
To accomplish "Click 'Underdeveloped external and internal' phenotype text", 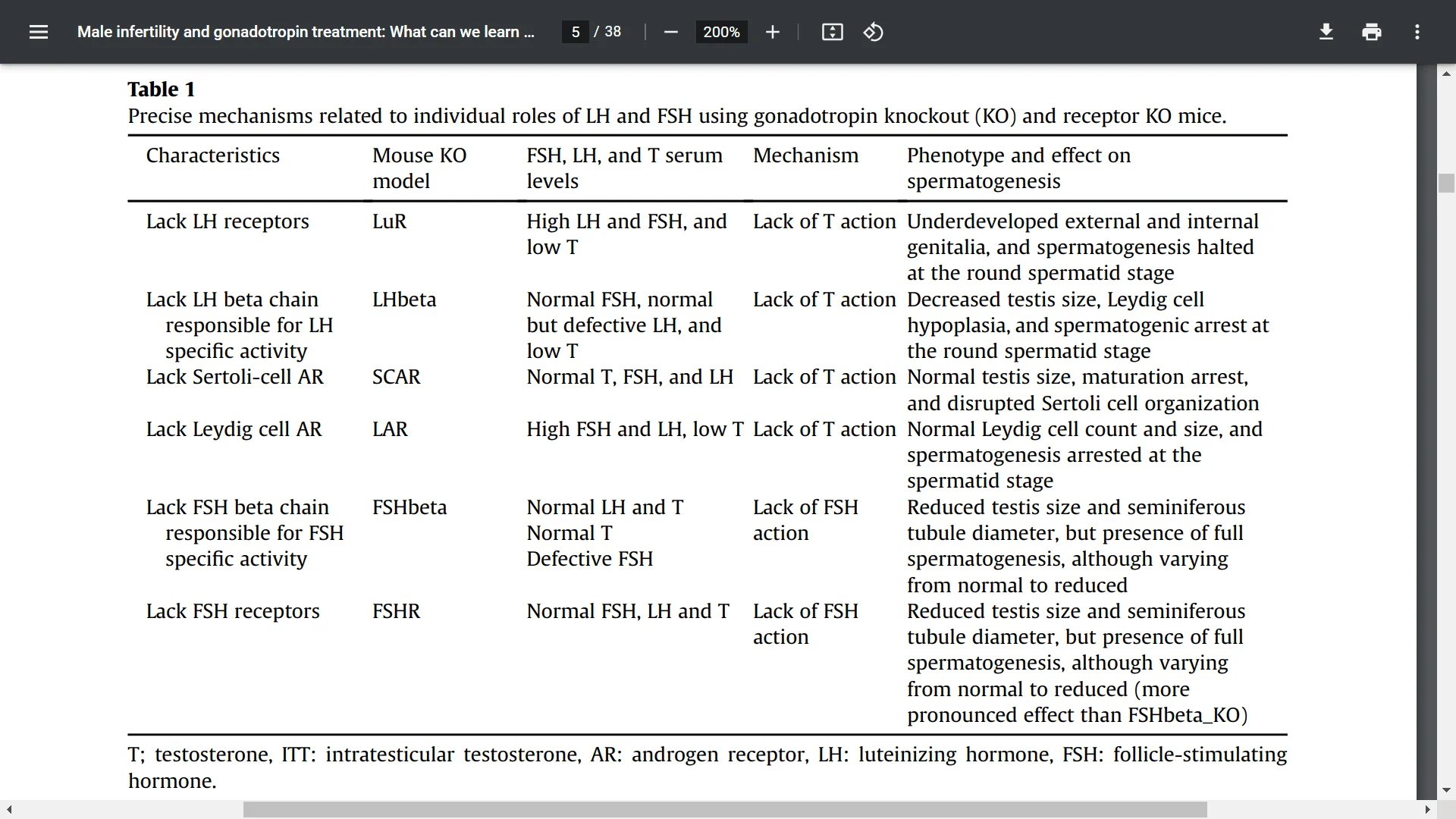I will (1083, 221).
